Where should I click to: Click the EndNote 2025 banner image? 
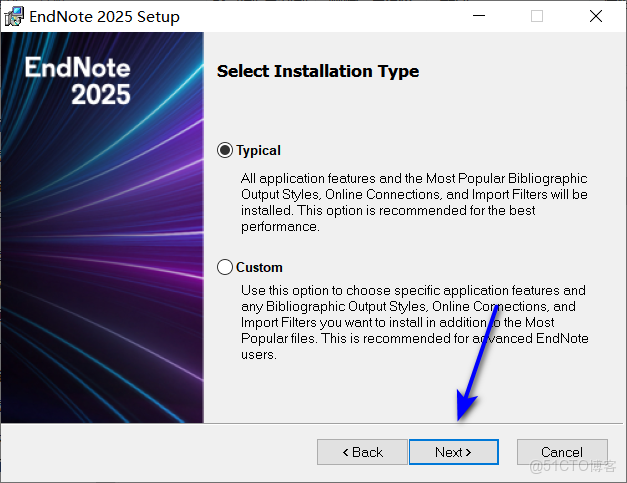coord(102,228)
